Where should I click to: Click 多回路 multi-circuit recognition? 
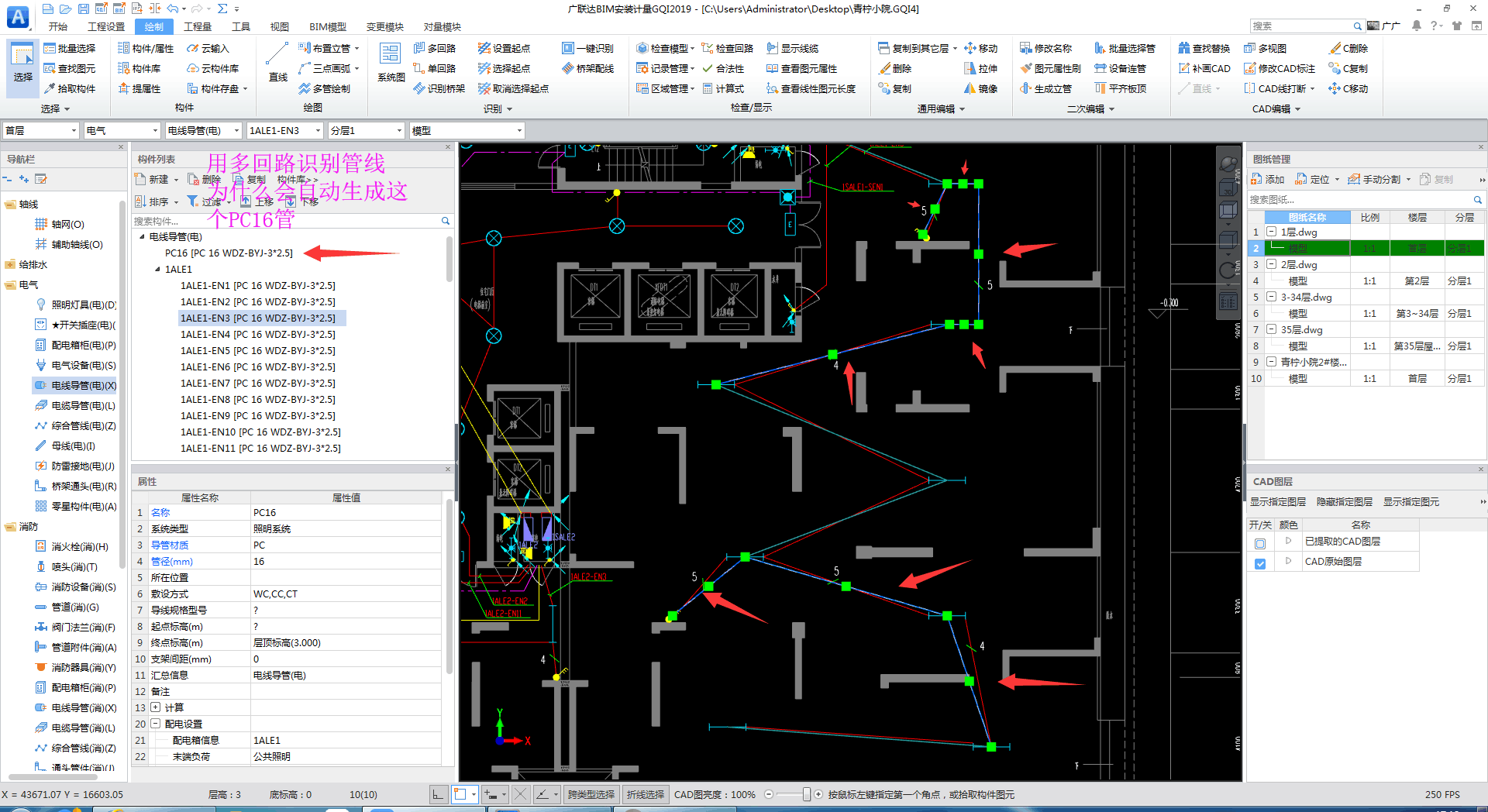[x=435, y=48]
